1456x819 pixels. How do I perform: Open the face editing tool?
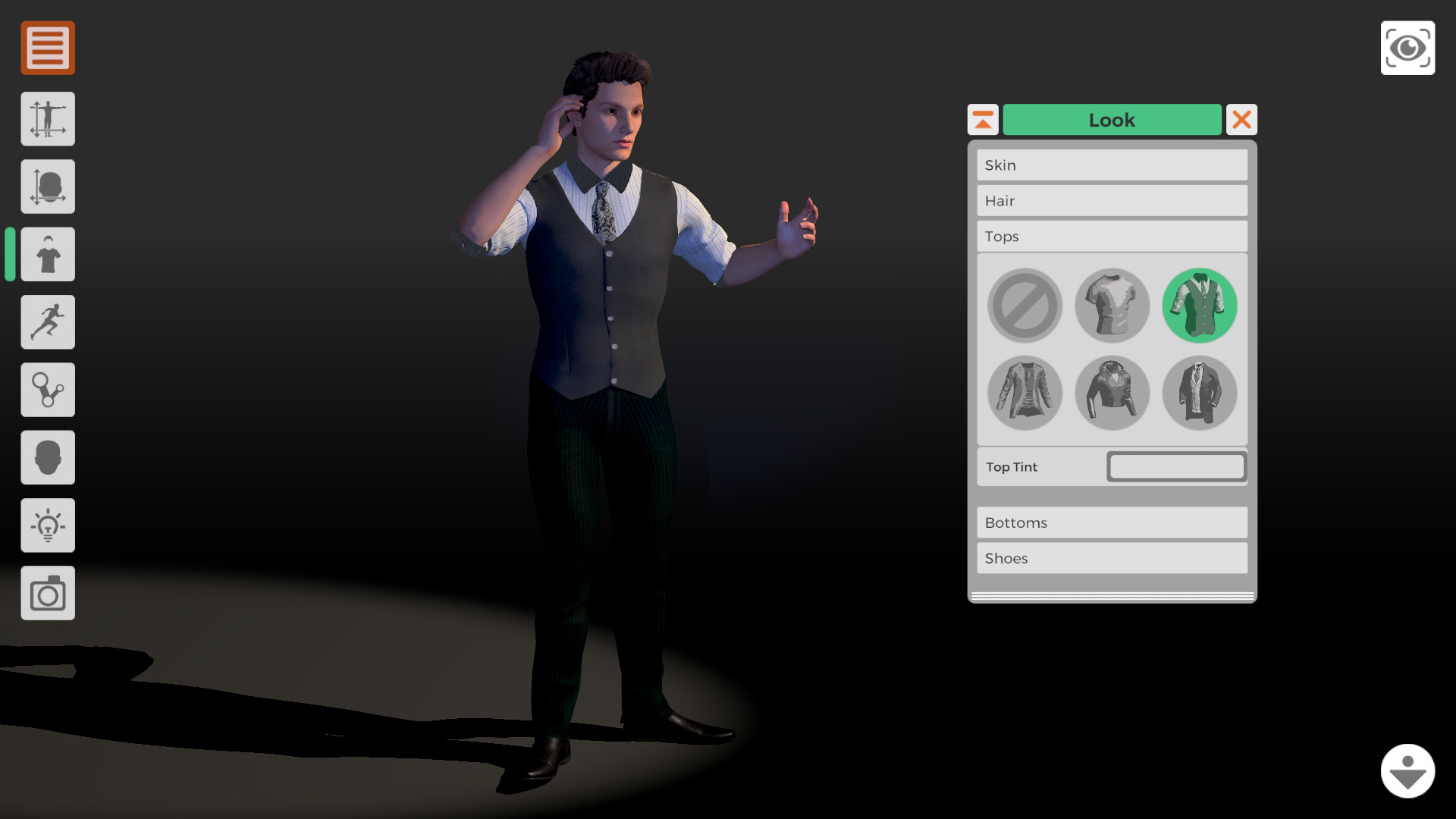tap(47, 457)
